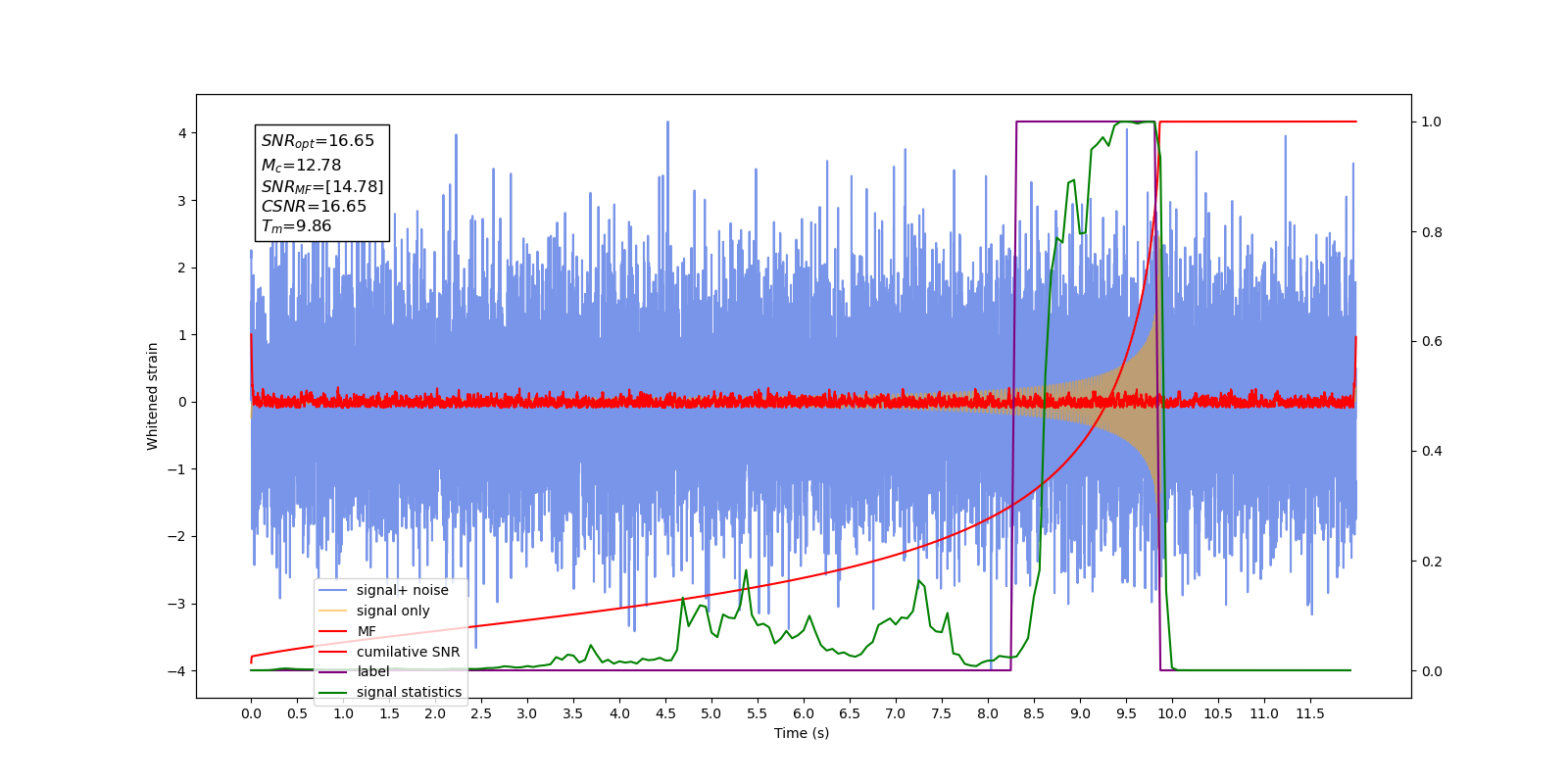Image resolution: width=1568 pixels, height=784 pixels.
Task: Click the 2 tick on the strain axis
Action: pyautogui.click(x=181, y=268)
